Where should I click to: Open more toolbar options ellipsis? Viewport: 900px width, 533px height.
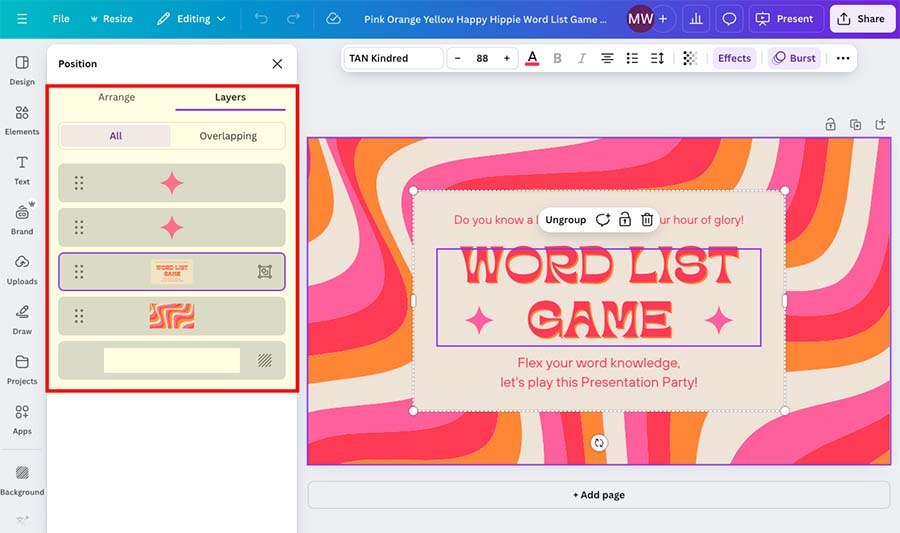tap(843, 59)
